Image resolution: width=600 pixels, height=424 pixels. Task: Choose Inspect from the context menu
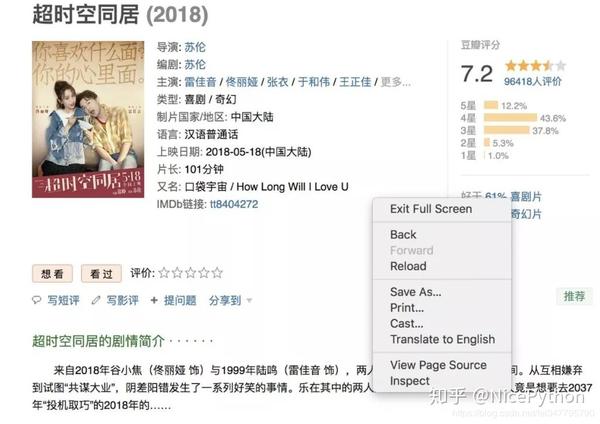pos(409,381)
